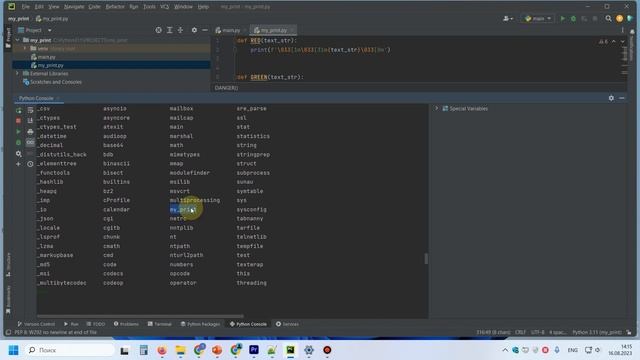Viewport: 640px width, 360px height.
Task: Switch to the my_print.py editor tab
Action: click(x=273, y=30)
